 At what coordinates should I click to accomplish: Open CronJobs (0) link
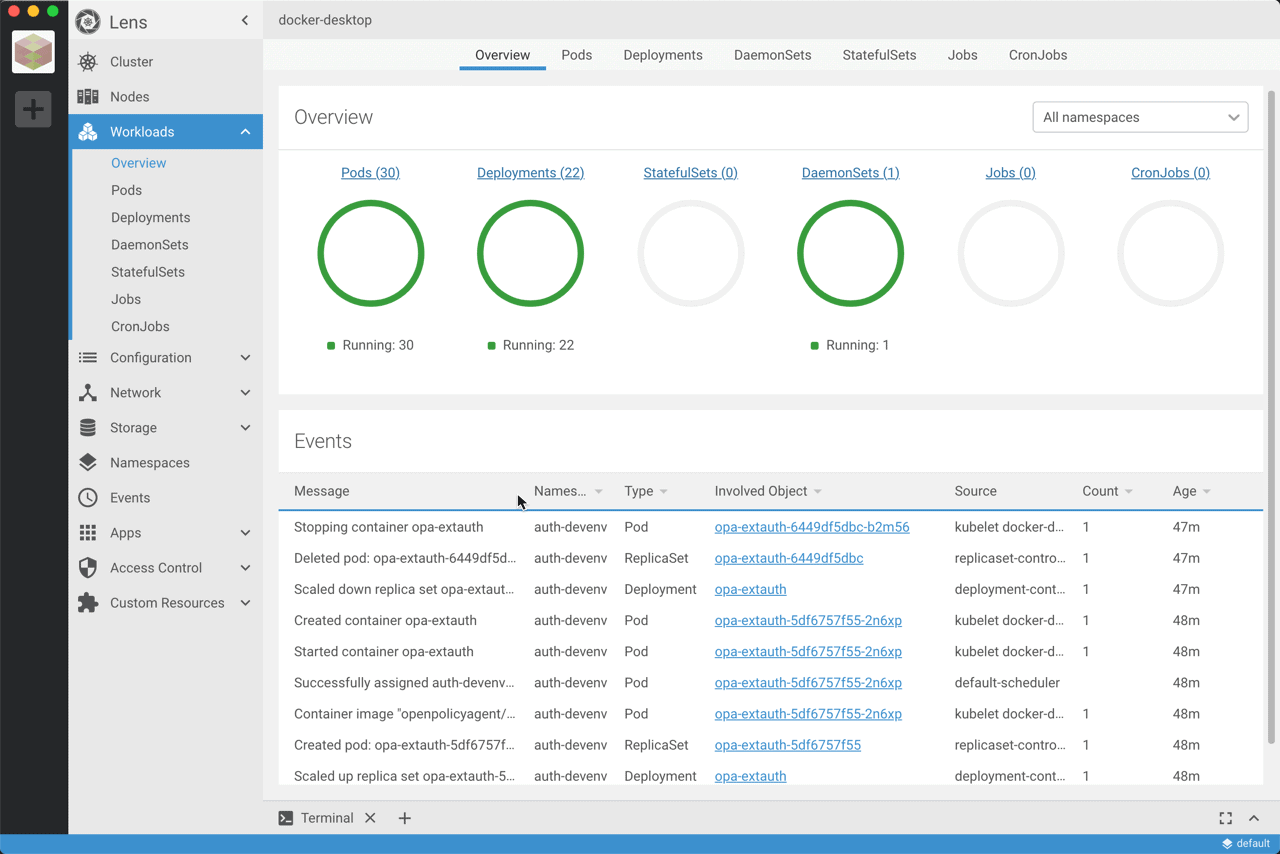pyautogui.click(x=1170, y=173)
